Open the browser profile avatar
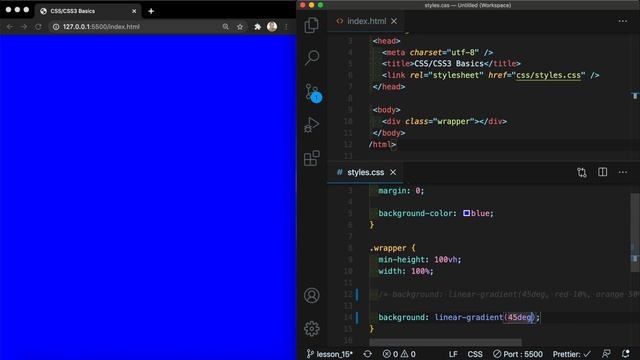The width and height of the screenshot is (640, 360). (272, 27)
